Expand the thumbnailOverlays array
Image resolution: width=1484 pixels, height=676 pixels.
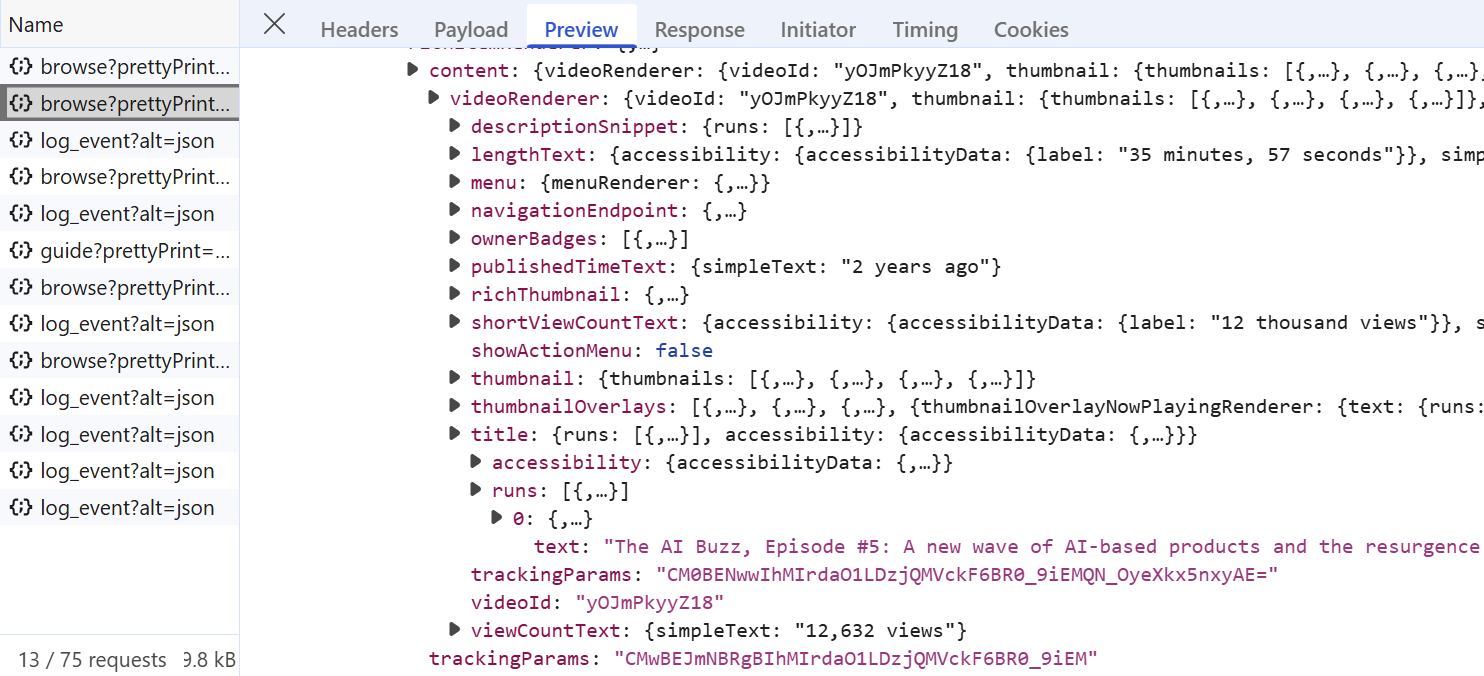click(455, 407)
